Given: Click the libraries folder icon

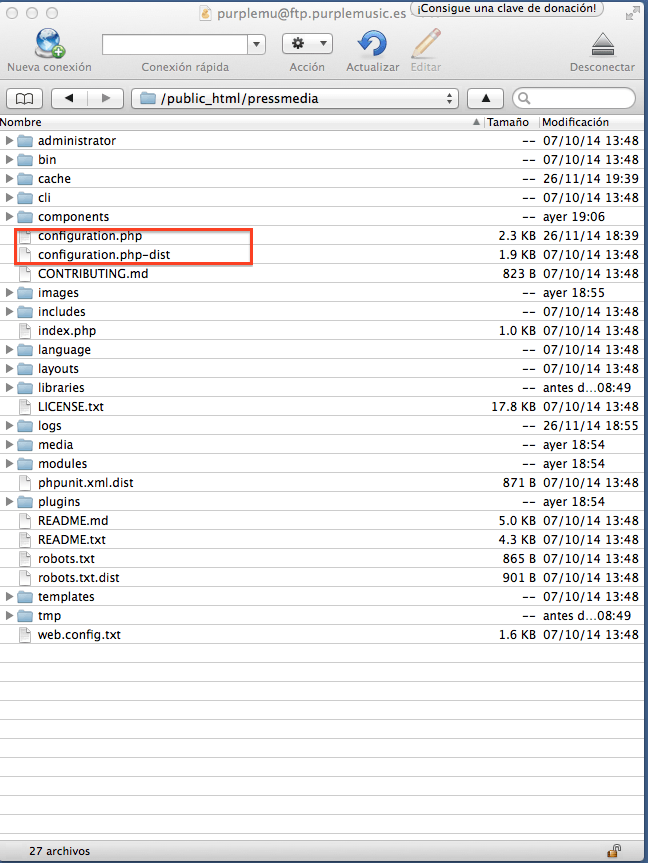Looking at the screenshot, I should tap(25, 388).
